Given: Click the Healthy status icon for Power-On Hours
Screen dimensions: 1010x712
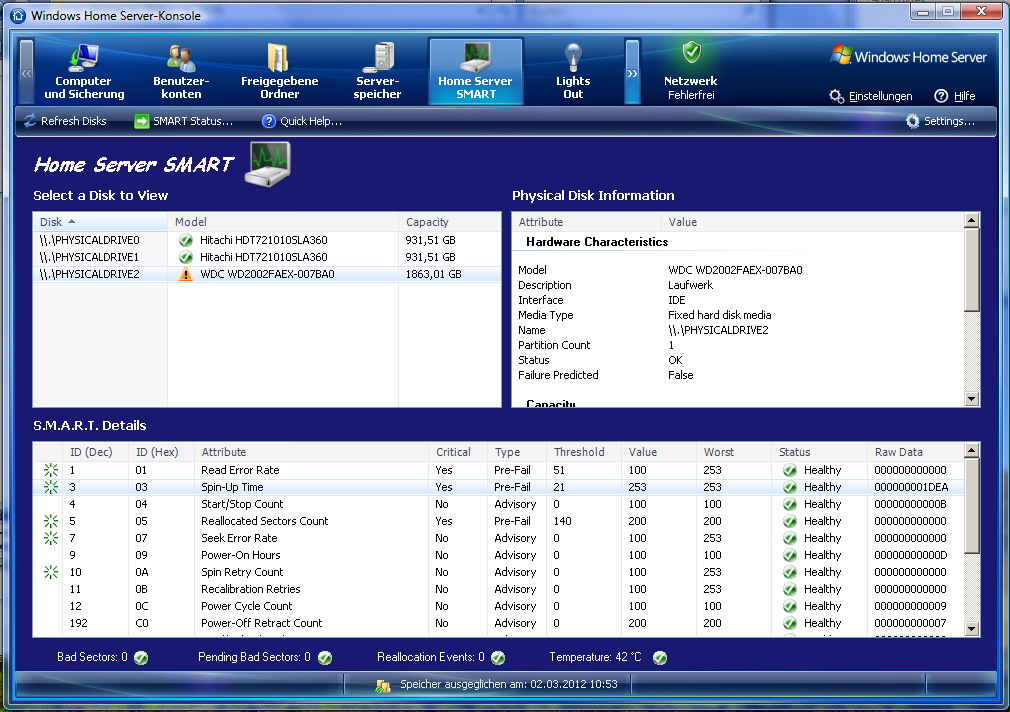Looking at the screenshot, I should click(x=790, y=555).
